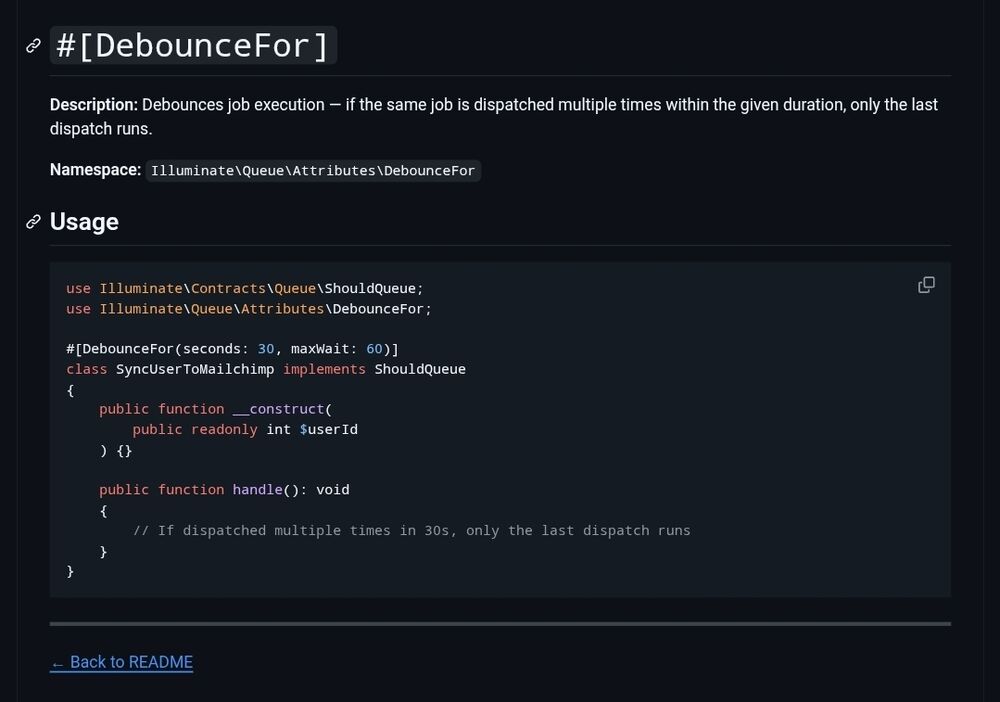Open the Back to README link
The image size is (1000, 702).
[x=121, y=662]
